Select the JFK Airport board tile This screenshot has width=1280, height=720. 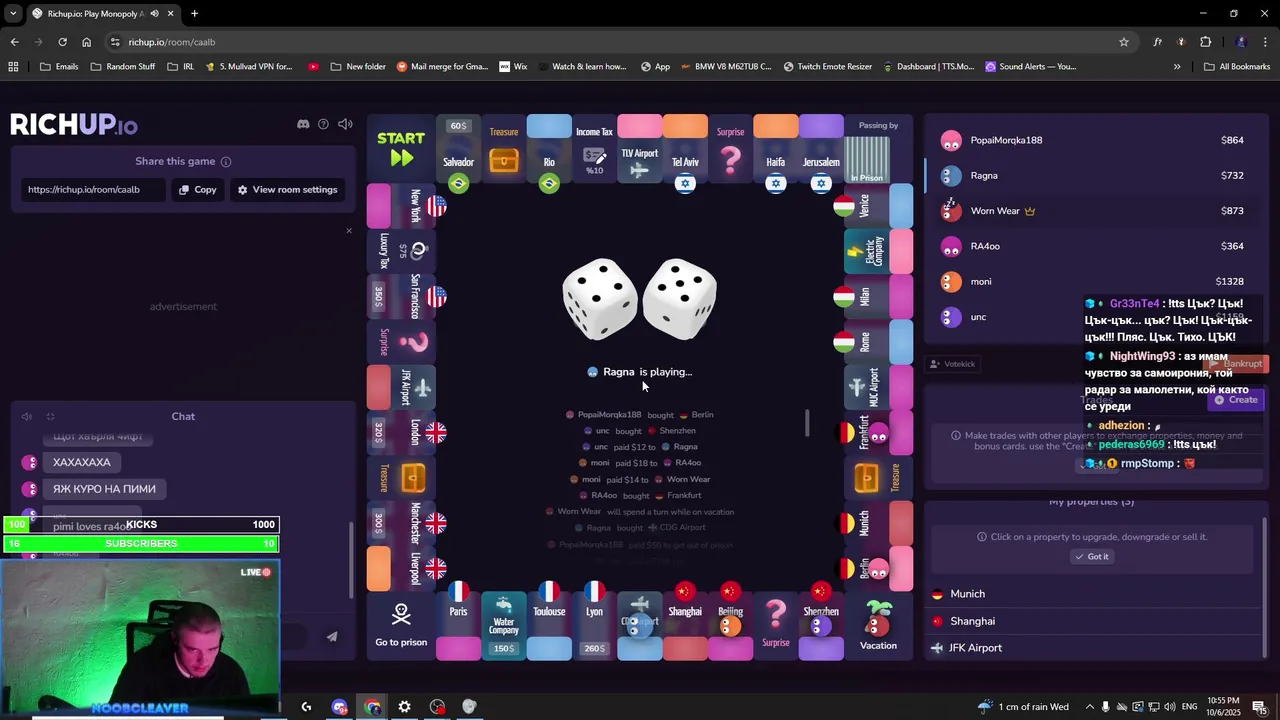401,387
